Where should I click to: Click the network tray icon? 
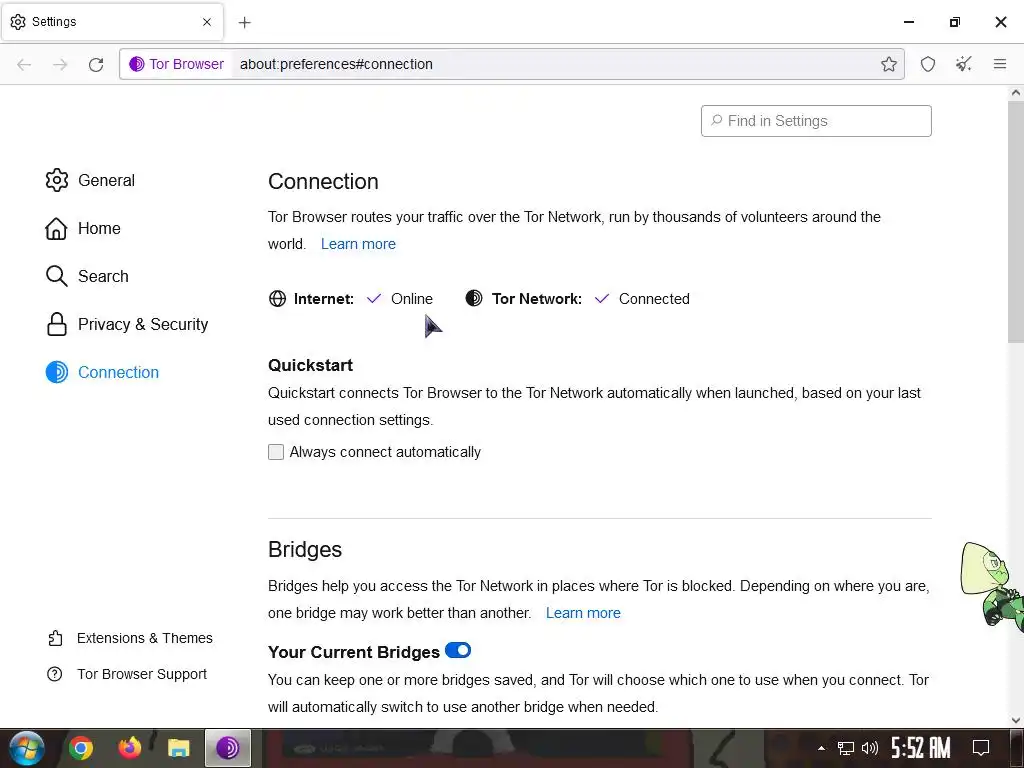click(846, 748)
